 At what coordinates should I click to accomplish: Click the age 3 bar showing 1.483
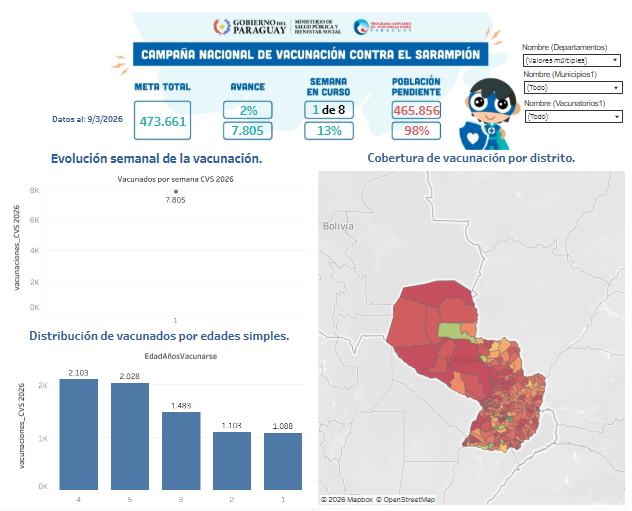tap(181, 449)
